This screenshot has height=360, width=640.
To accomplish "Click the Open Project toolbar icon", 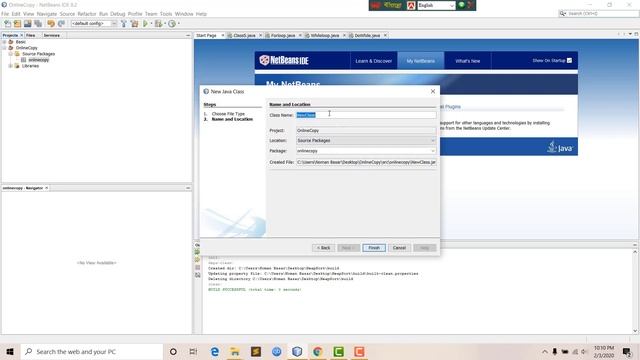I will [27, 24].
